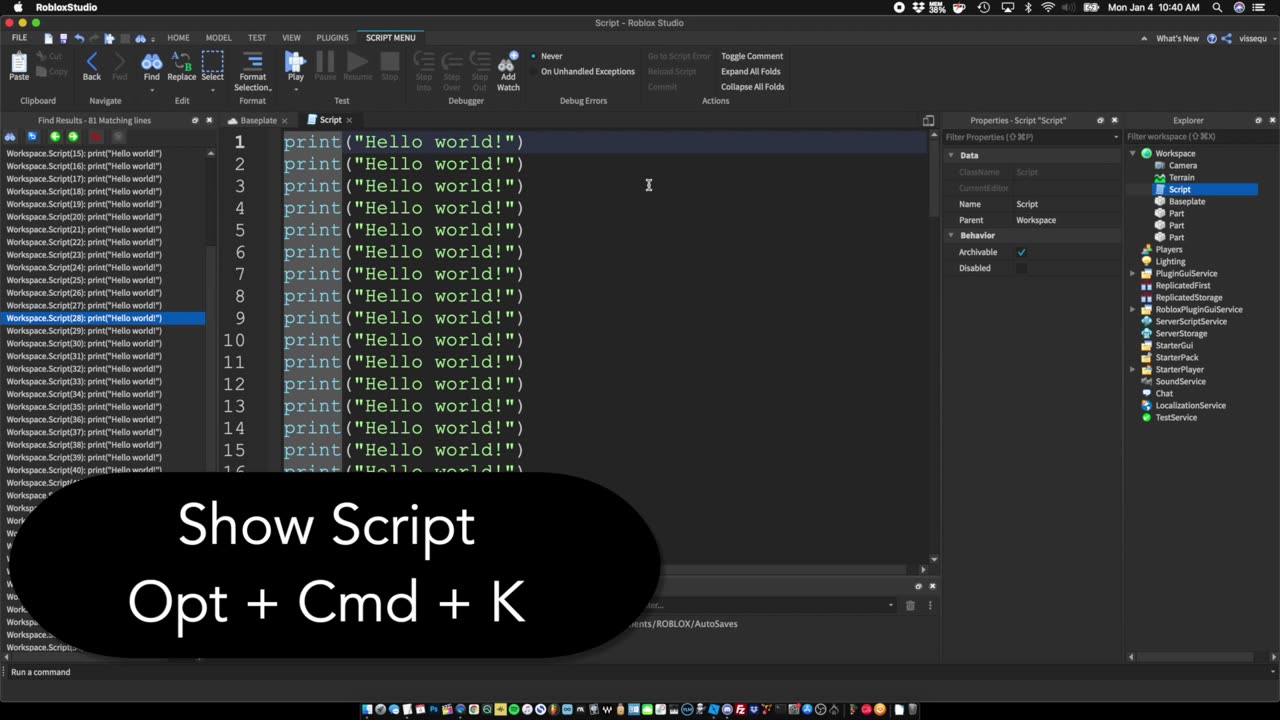Switch to the TEST ribbon tab
Screen dimensions: 1280x720
click(x=257, y=38)
